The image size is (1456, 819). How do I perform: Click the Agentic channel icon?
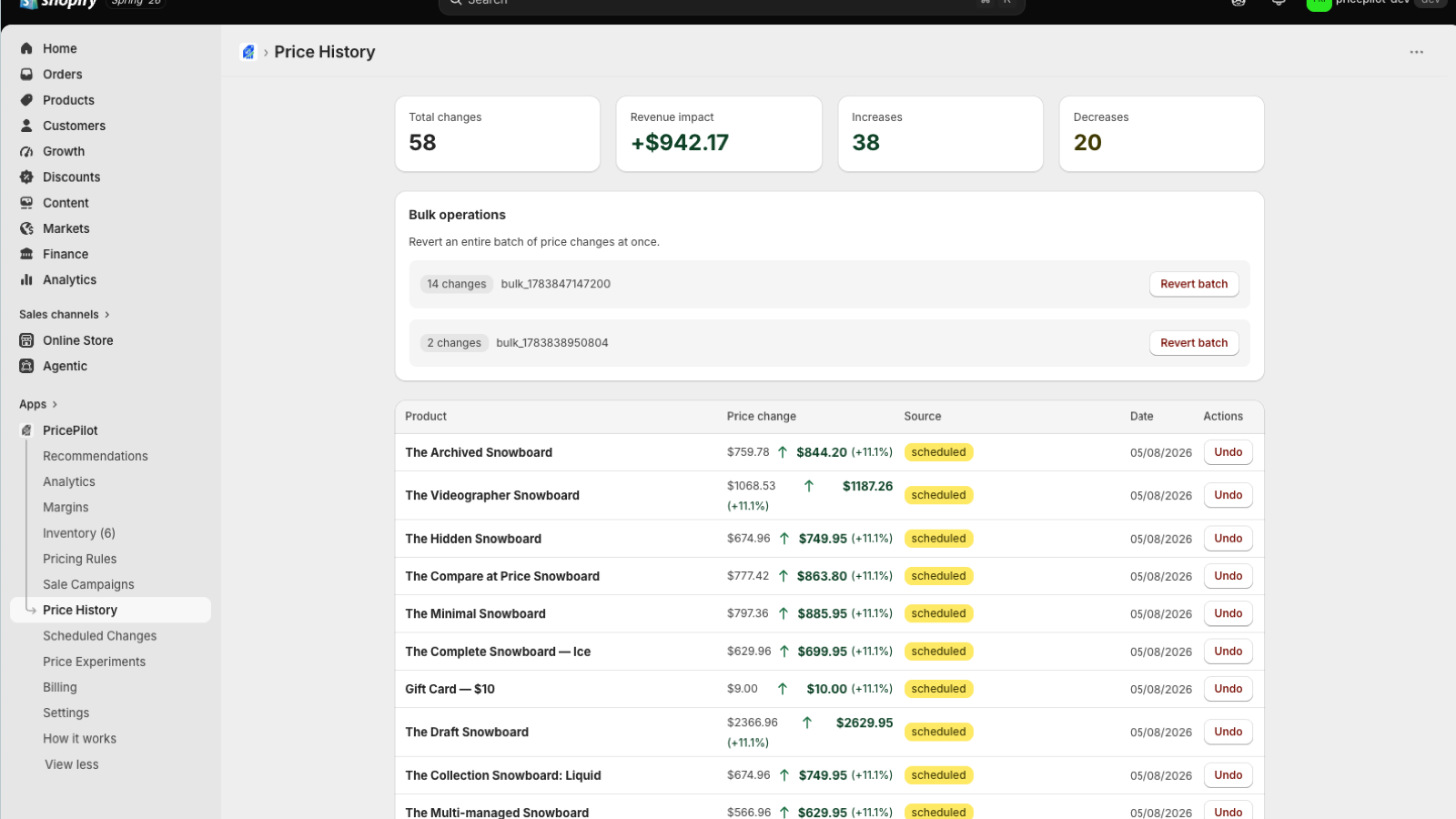tap(26, 366)
